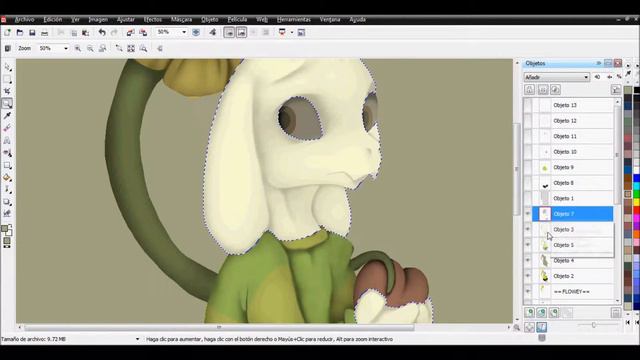The width and height of the screenshot is (640, 360).
Task: Click New Object button in Objetos panel
Action: [529, 313]
